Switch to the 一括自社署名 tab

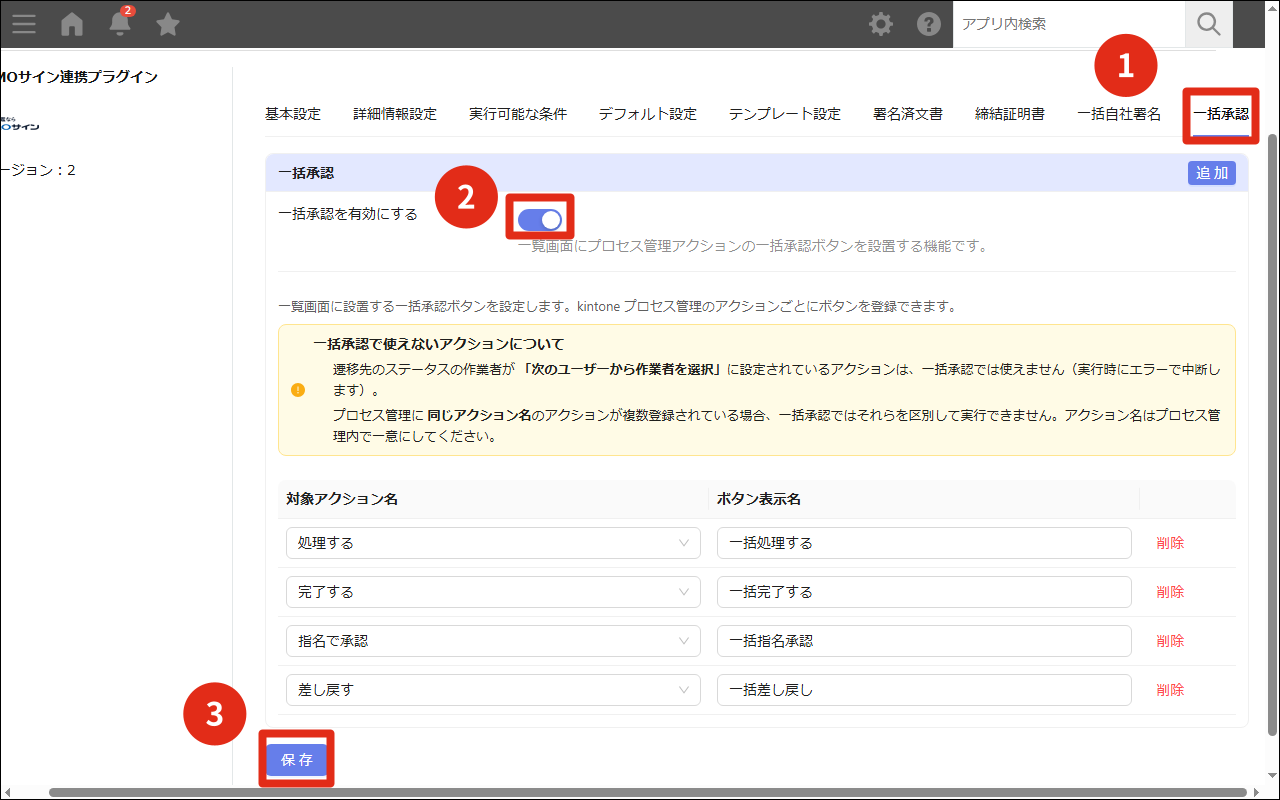[x=1119, y=114]
